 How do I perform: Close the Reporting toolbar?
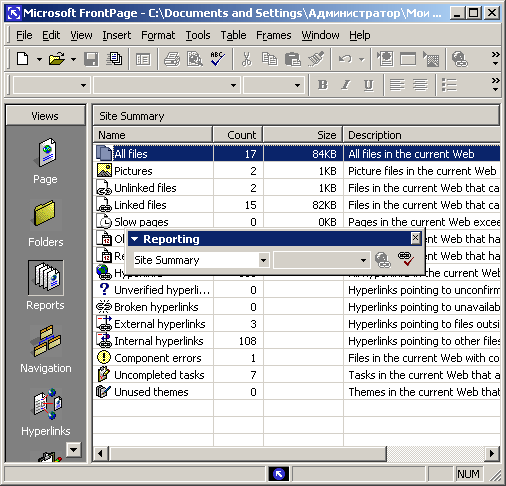tap(415, 238)
